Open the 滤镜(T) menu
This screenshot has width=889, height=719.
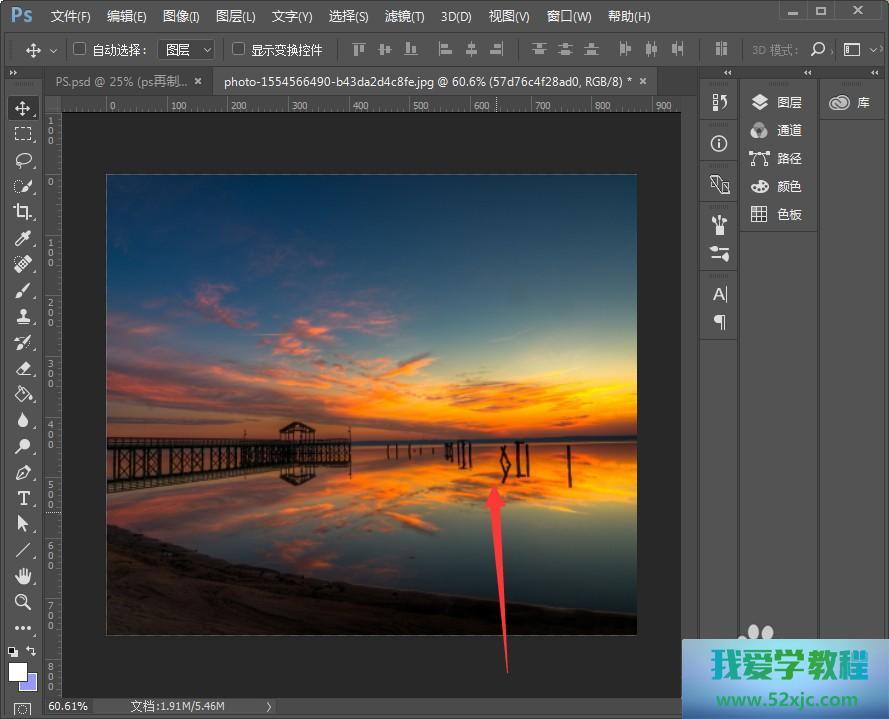[x=404, y=17]
